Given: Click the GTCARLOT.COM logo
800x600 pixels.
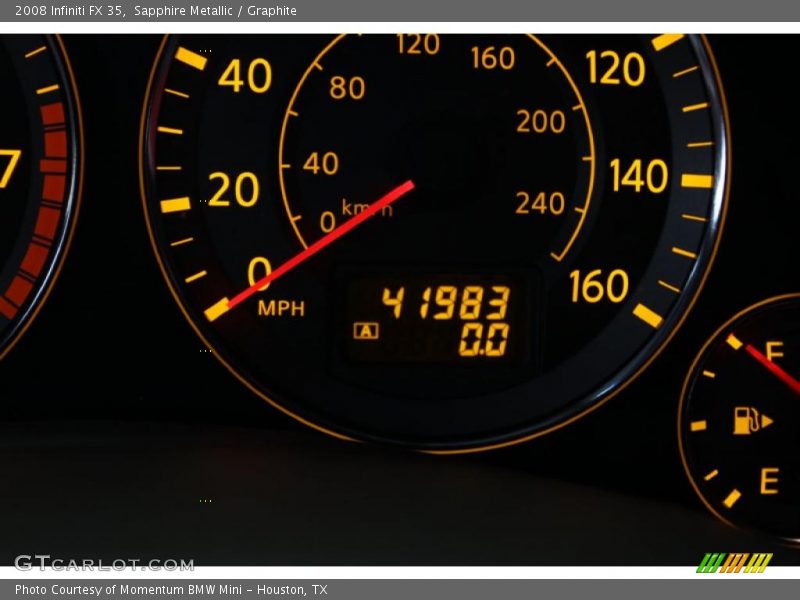Looking at the screenshot, I should pos(104,564).
